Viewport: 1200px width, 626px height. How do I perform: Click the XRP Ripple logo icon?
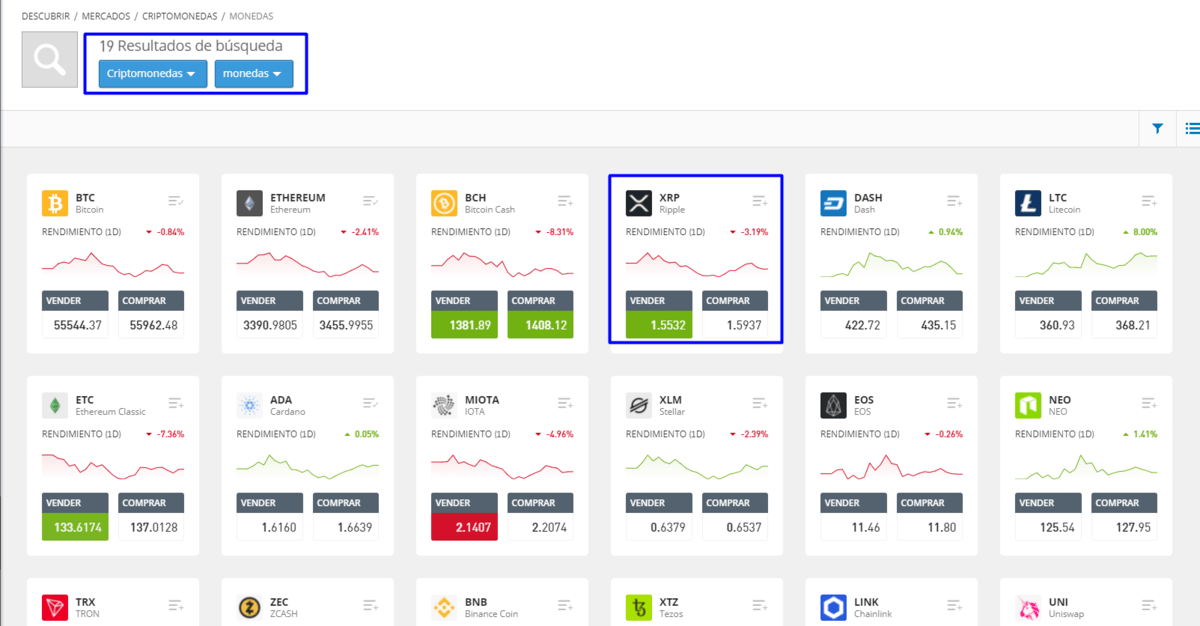[638, 204]
